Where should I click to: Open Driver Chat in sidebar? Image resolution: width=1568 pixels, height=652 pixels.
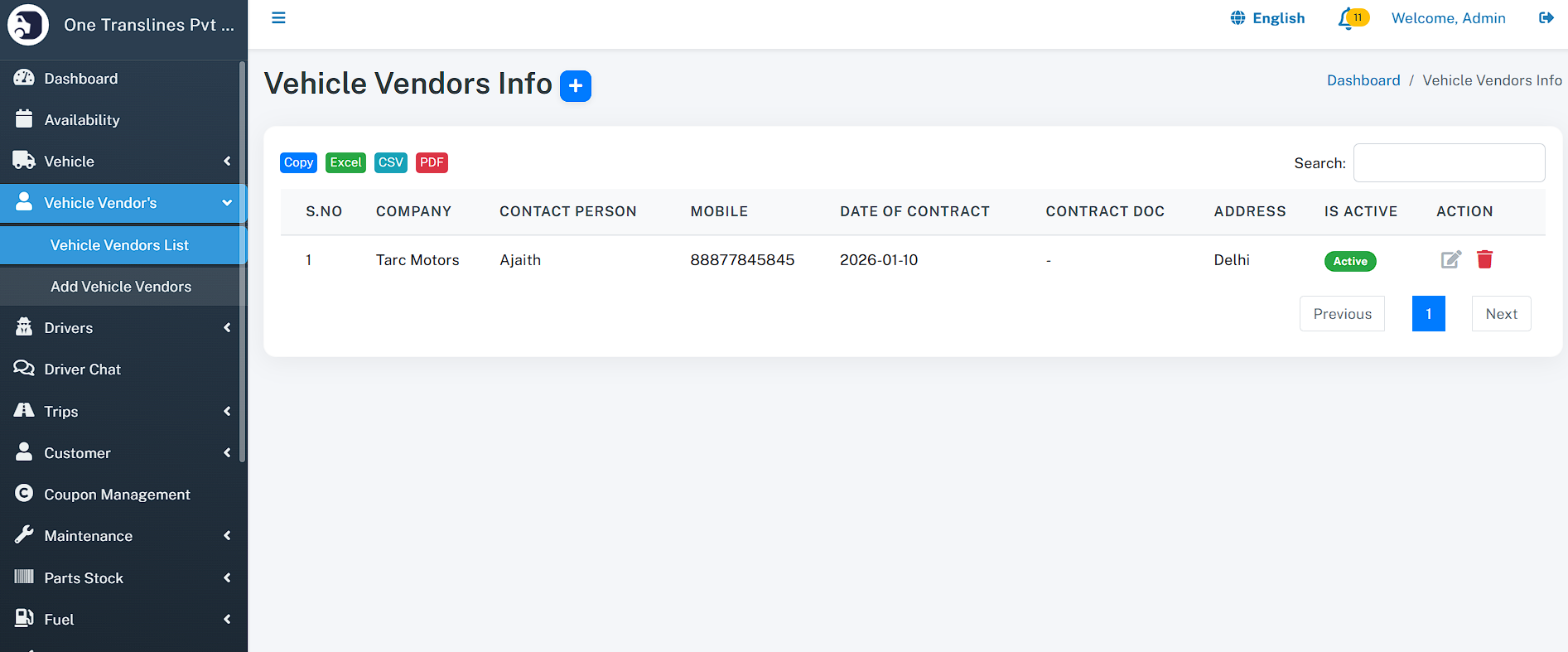(x=82, y=369)
